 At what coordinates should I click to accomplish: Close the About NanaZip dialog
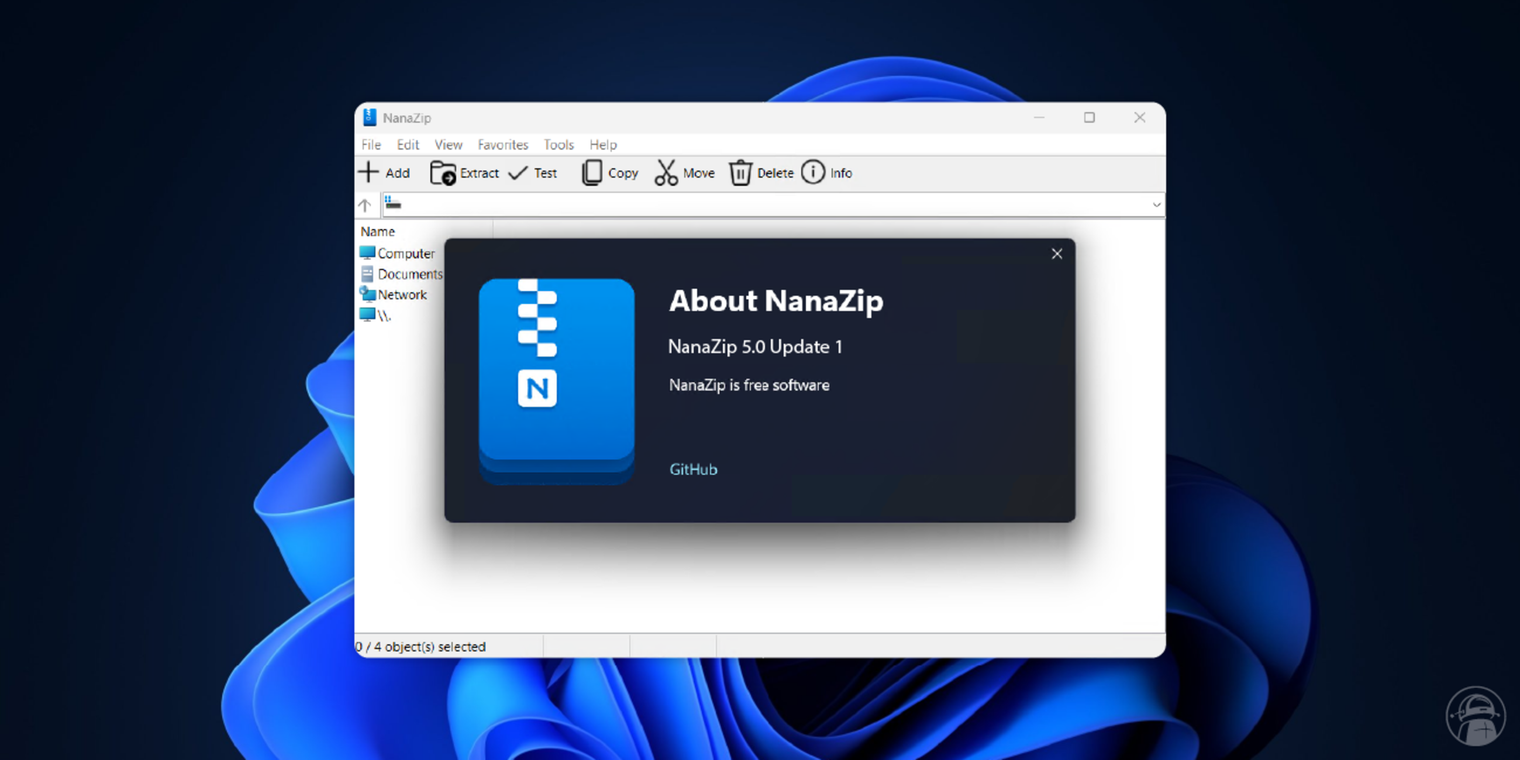click(1056, 253)
